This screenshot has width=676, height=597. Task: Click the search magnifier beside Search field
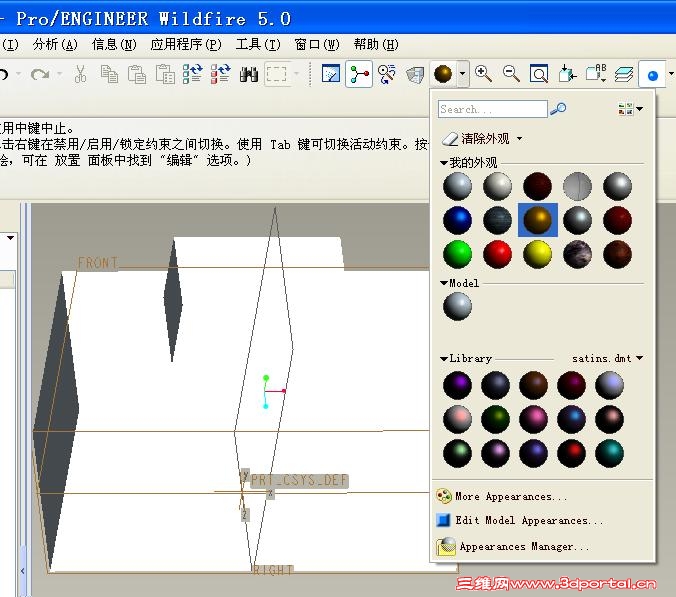pos(558,109)
